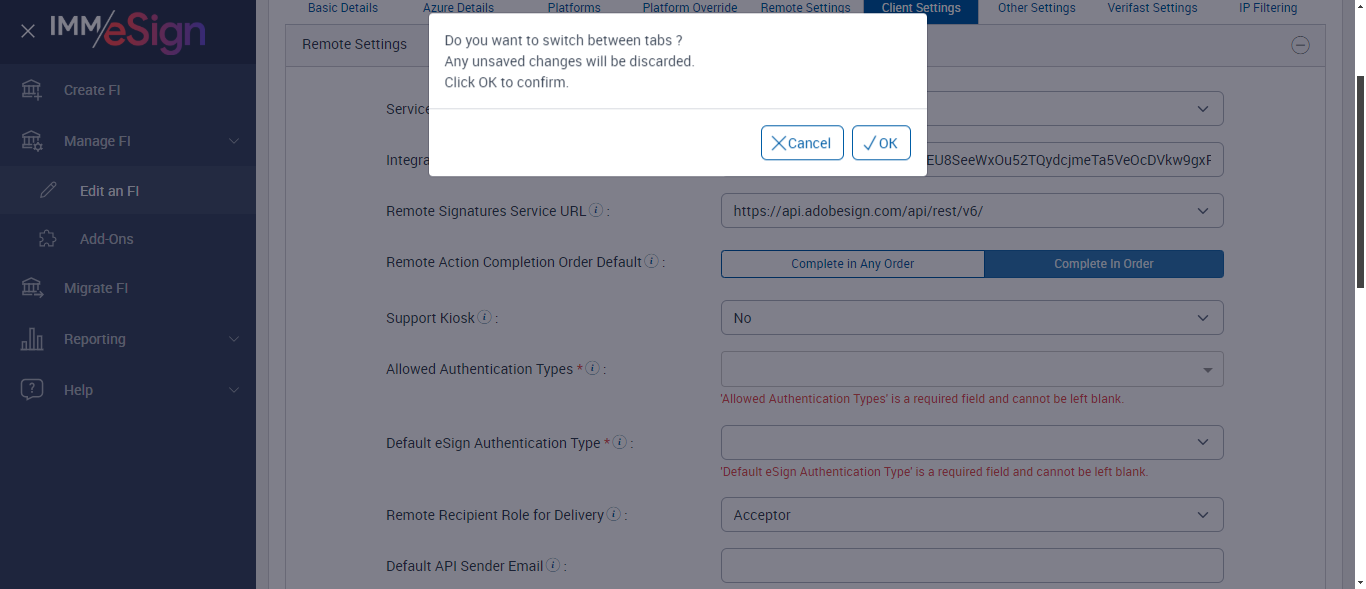Click OK to confirm tab switch

click(881, 143)
